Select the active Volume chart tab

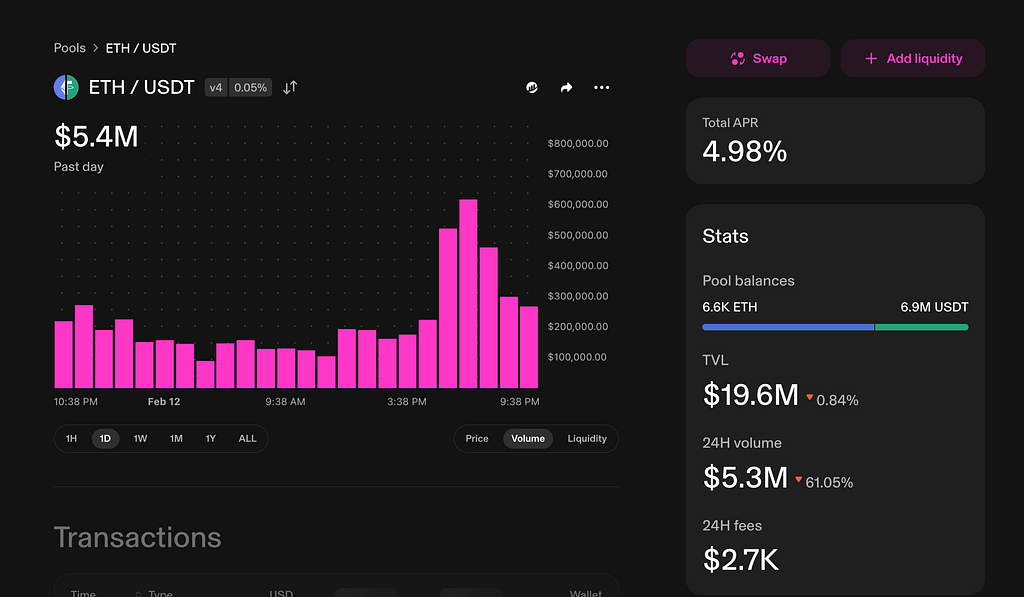coord(528,438)
